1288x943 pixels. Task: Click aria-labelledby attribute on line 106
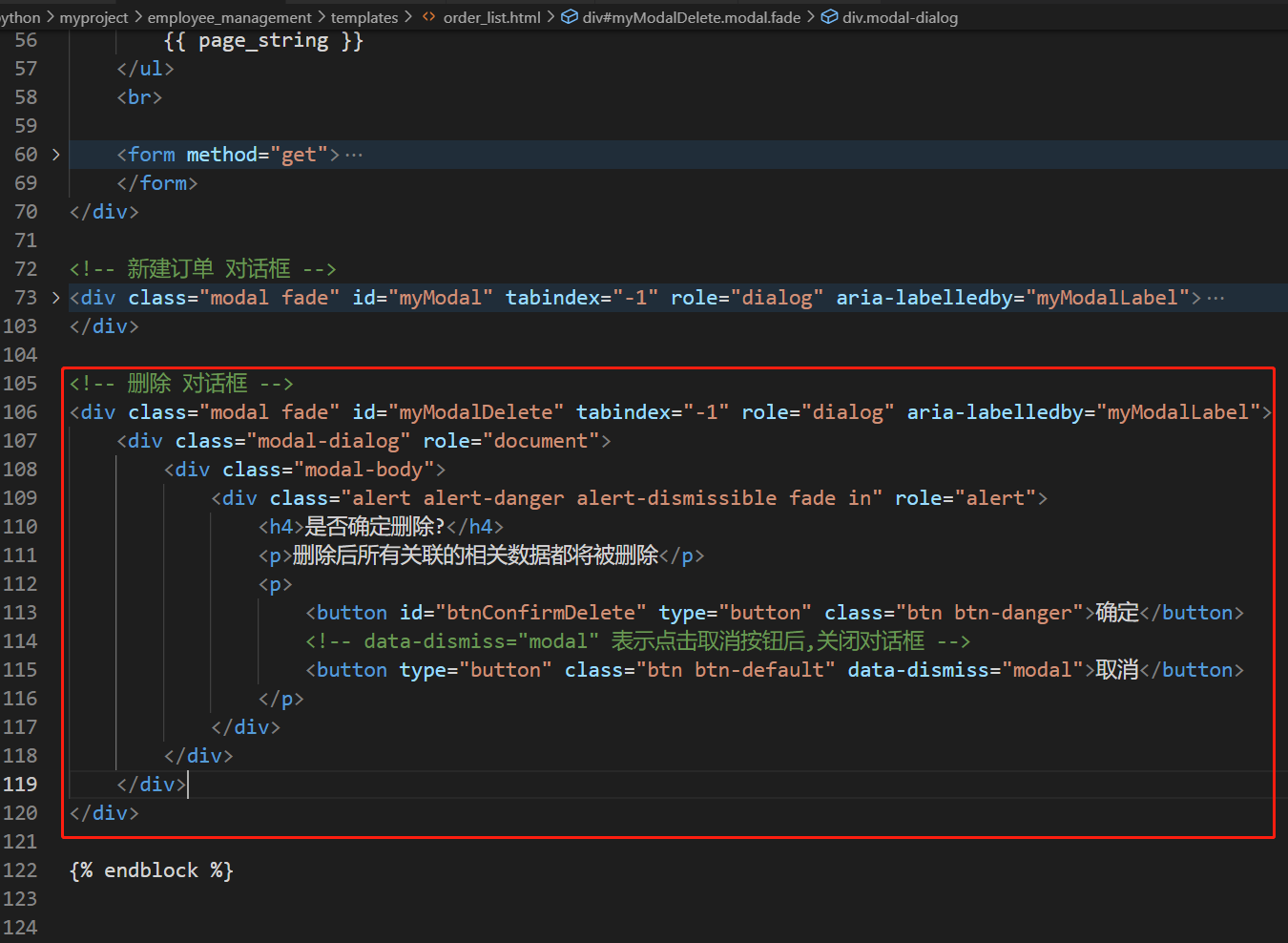[1084, 412]
